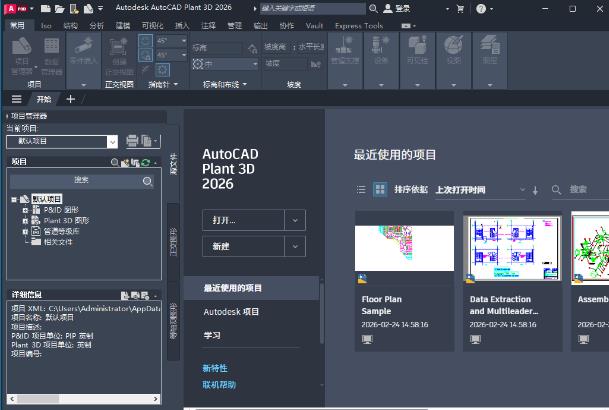Open the Iso ribbon tab
This screenshot has height=410, width=609.
coord(46,26)
